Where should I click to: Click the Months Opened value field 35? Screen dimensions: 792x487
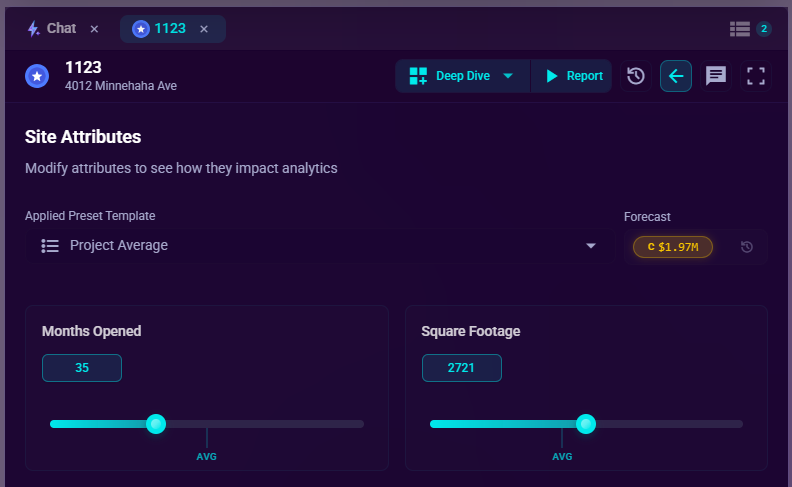(x=82, y=368)
